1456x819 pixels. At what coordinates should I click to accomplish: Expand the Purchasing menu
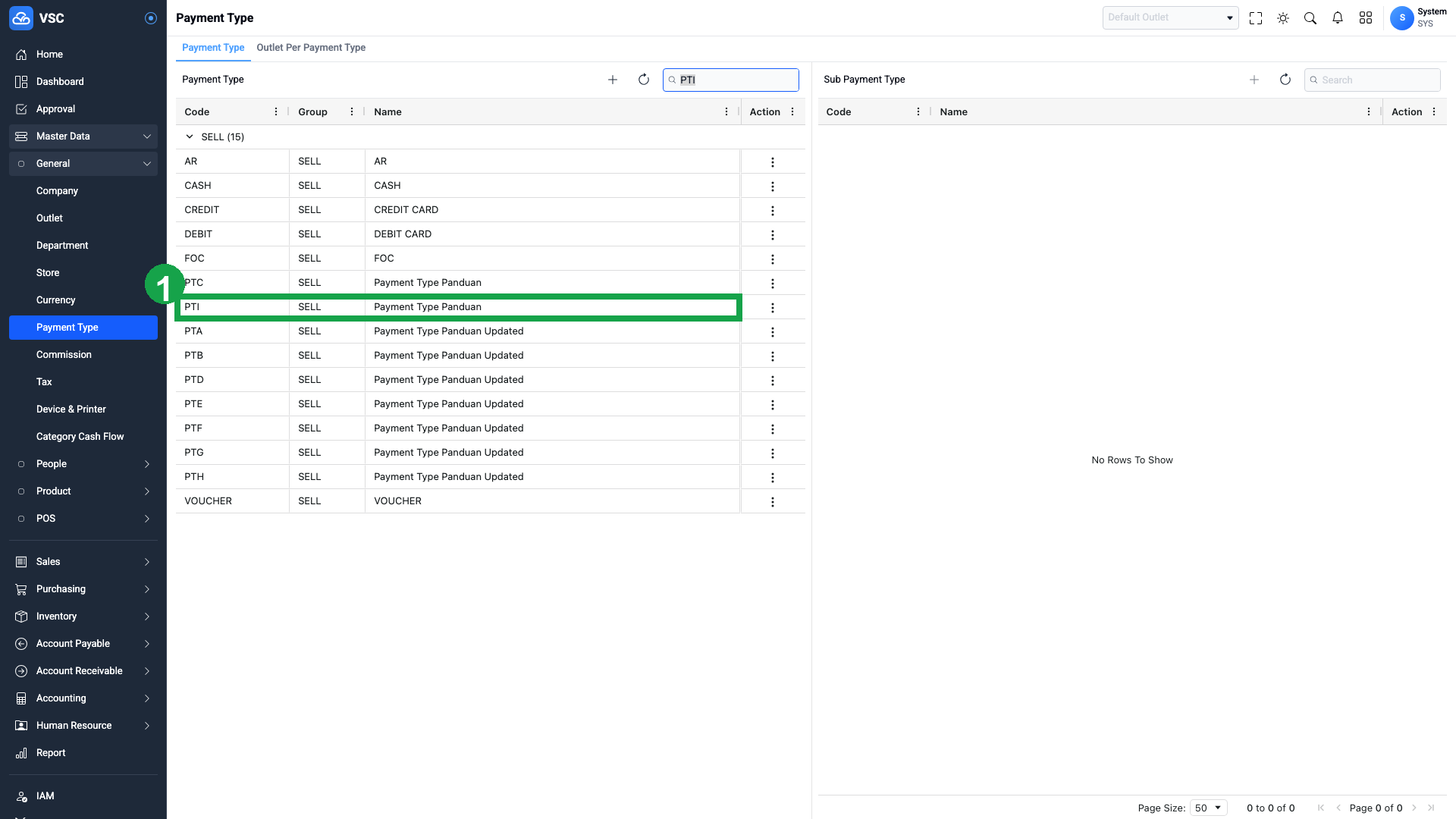point(83,589)
